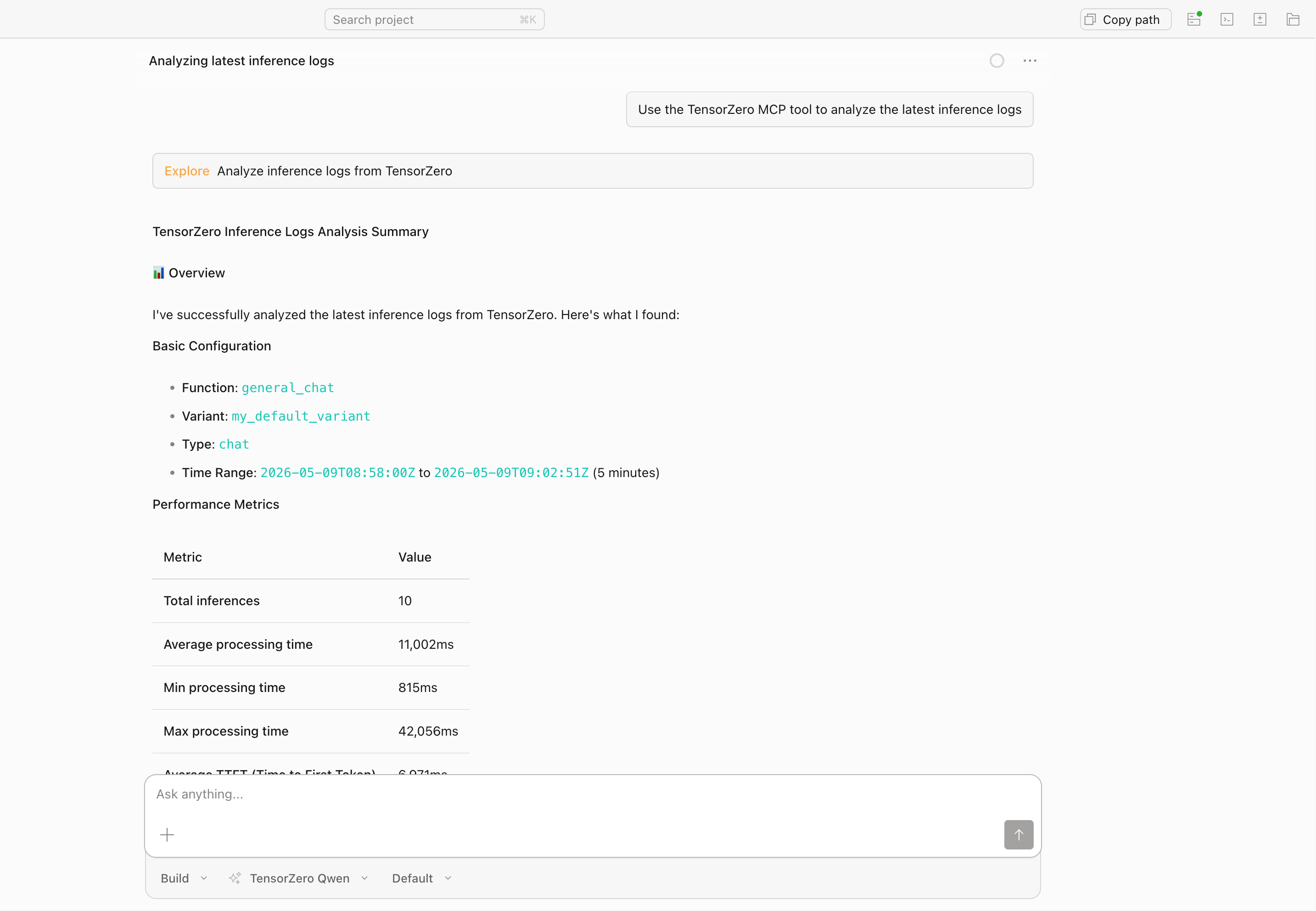Image resolution: width=1316 pixels, height=911 pixels.
Task: Open the session options ellipsis menu
Action: click(1030, 61)
